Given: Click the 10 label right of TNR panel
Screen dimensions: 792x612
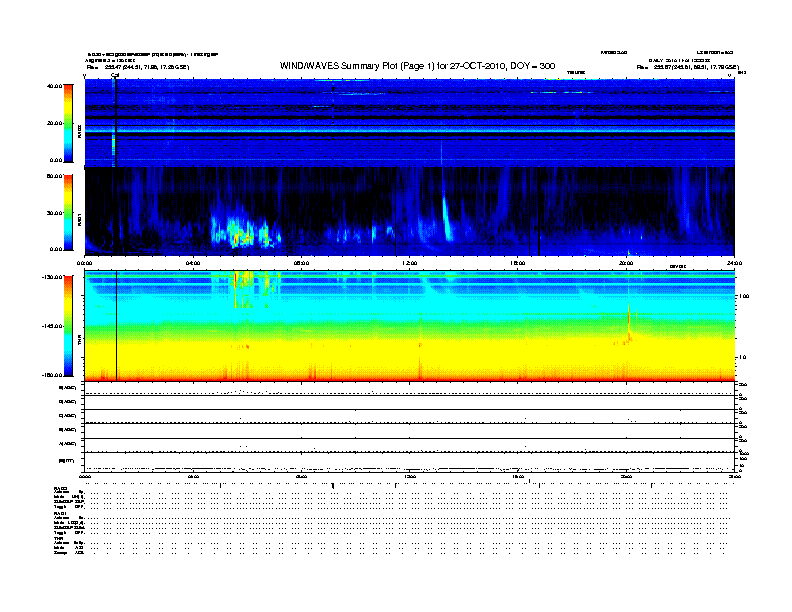Looking at the screenshot, I should (743, 357).
